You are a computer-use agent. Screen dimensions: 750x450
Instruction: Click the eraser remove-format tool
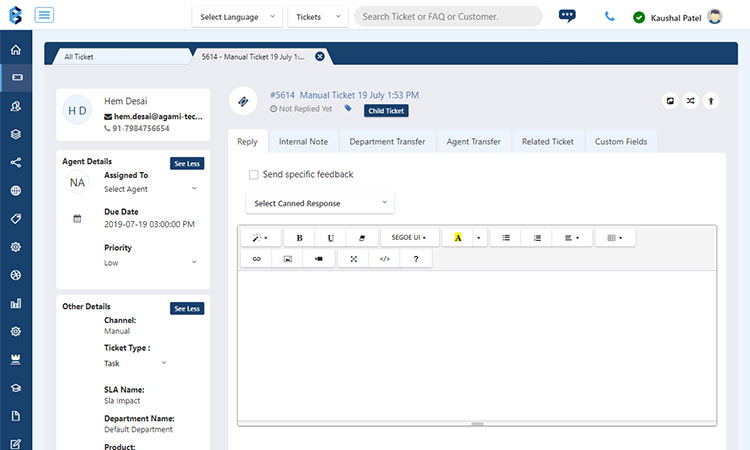362,238
